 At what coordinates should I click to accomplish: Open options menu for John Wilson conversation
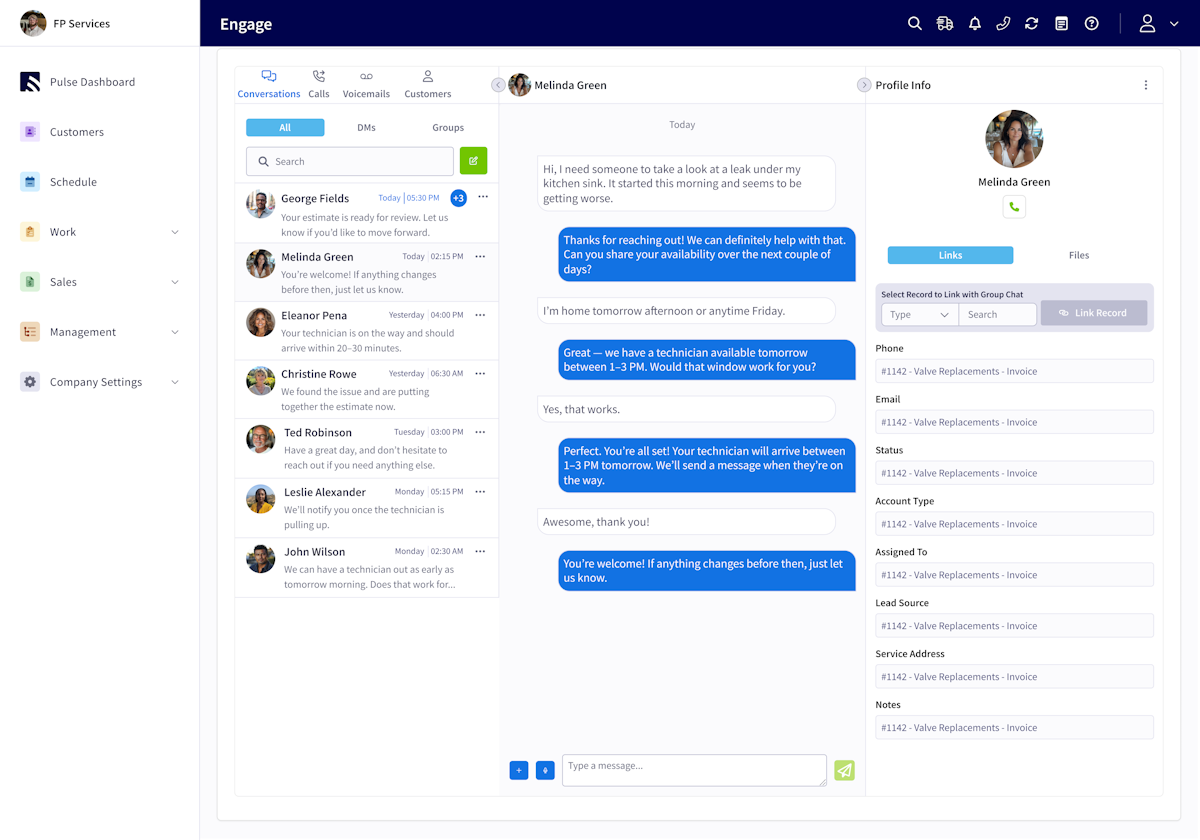tap(480, 551)
